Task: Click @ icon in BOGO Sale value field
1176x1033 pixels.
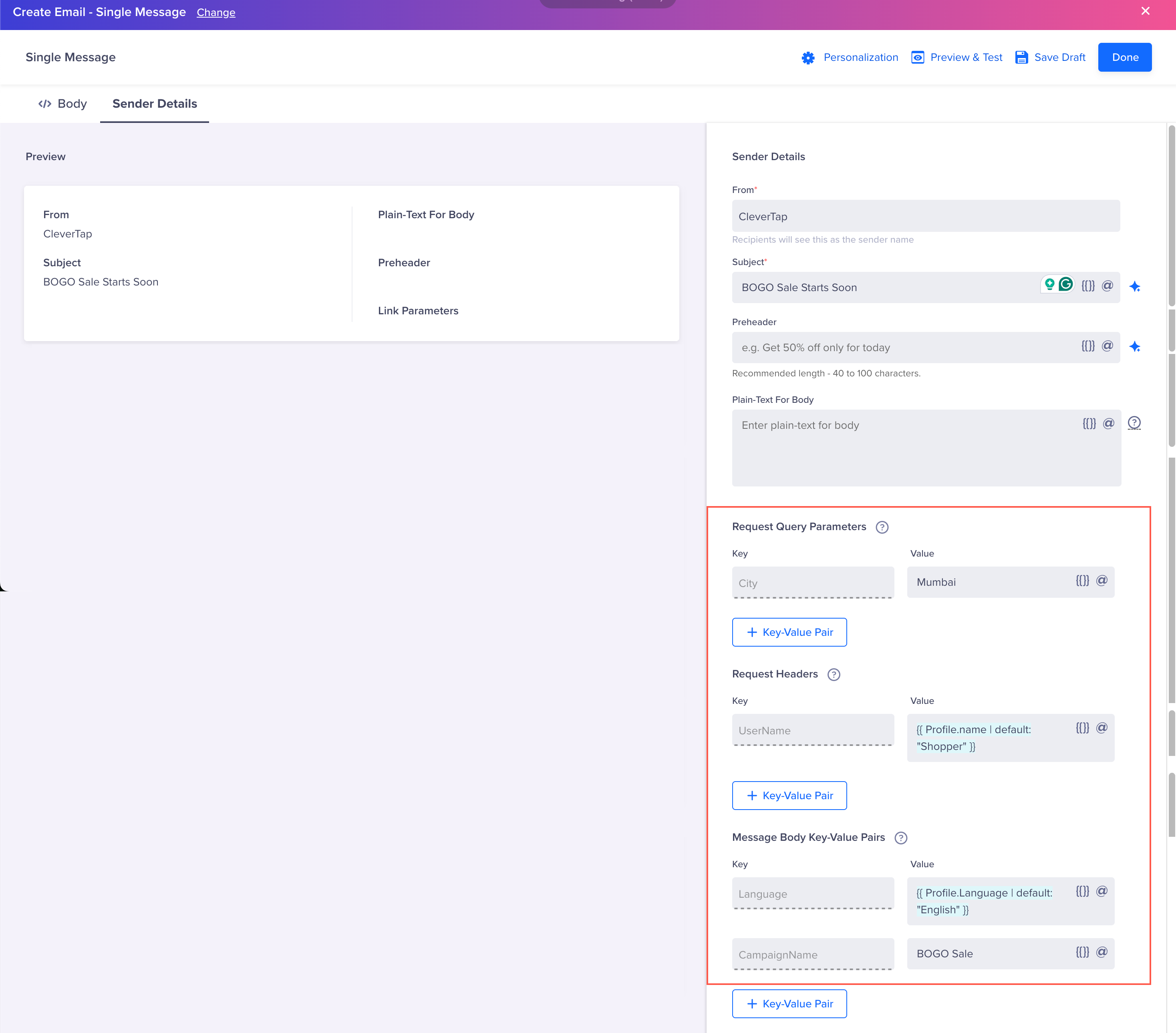Action: (1102, 952)
